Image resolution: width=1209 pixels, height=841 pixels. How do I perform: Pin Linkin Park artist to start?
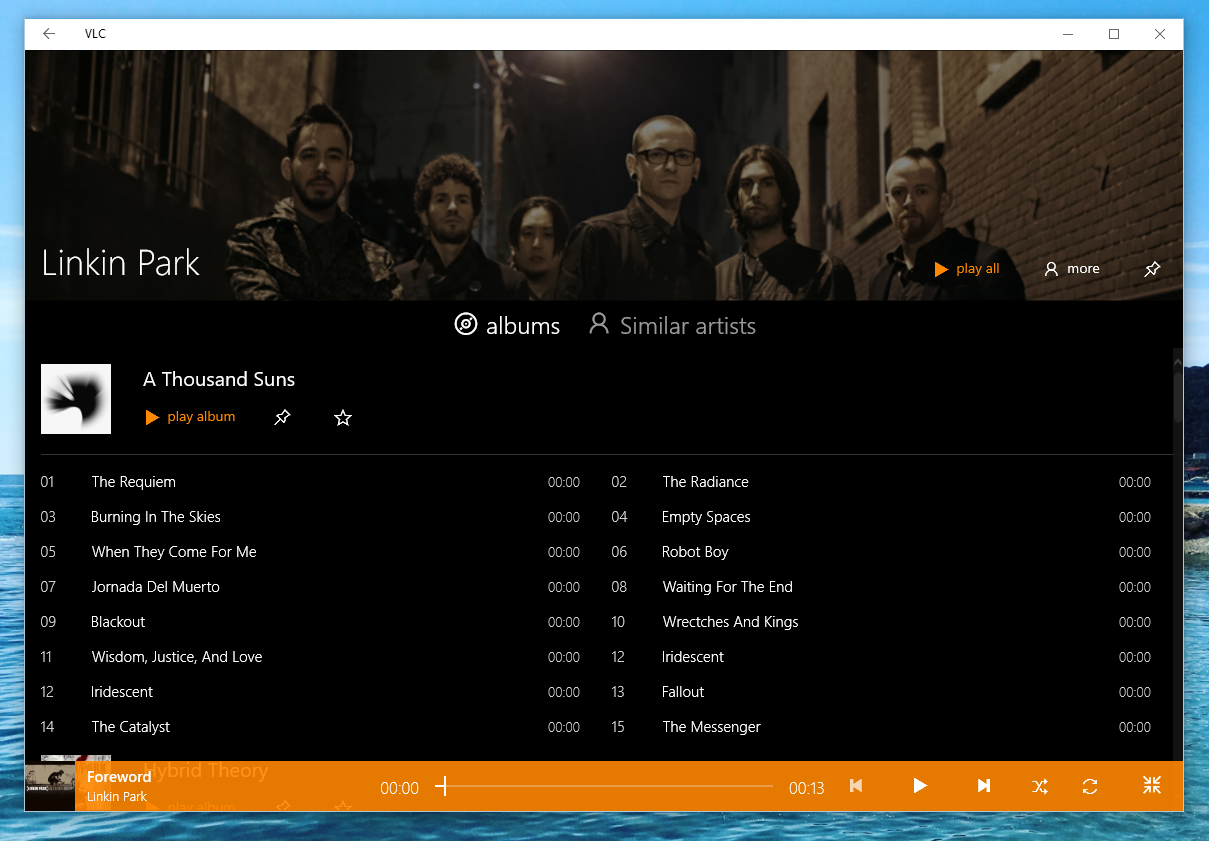[1152, 269]
